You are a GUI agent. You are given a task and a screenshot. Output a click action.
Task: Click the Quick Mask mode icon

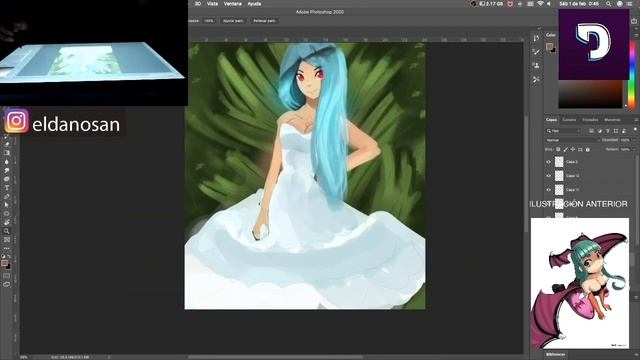[x=7, y=276]
